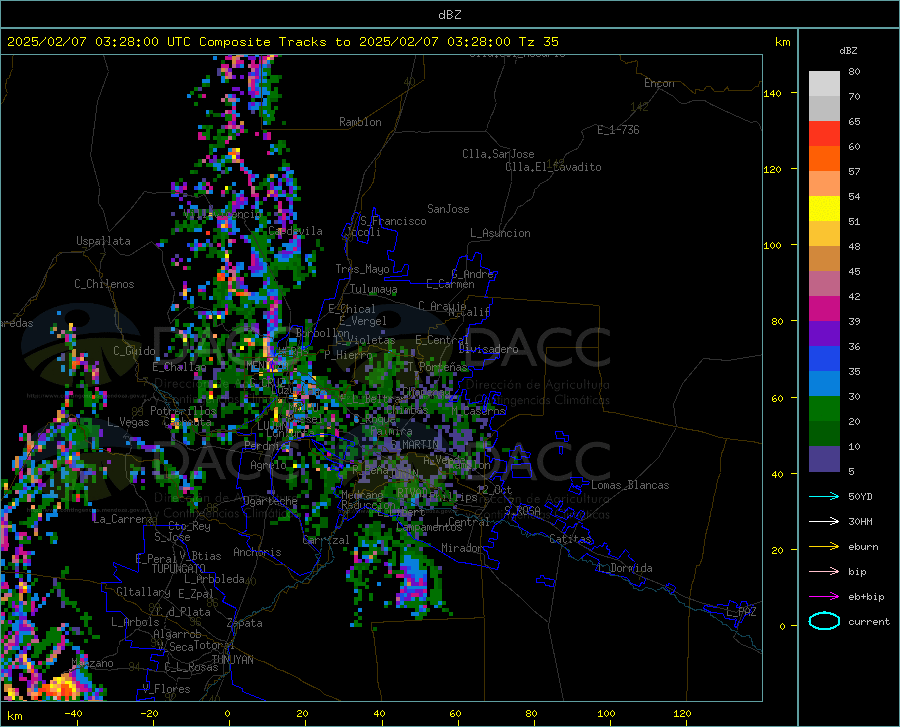Click the TUNUYAN map label
Image resolution: width=900 pixels, height=727 pixels.
point(232,660)
